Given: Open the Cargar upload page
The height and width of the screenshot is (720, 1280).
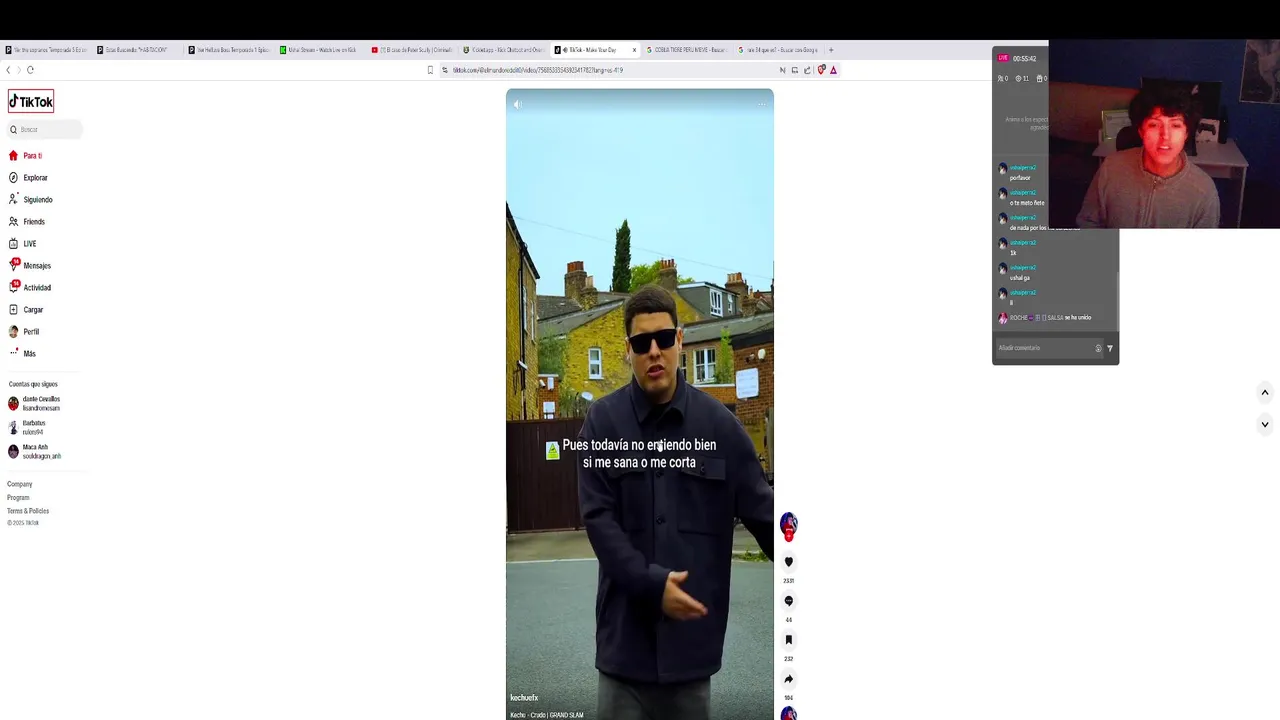Looking at the screenshot, I should [x=27, y=310].
